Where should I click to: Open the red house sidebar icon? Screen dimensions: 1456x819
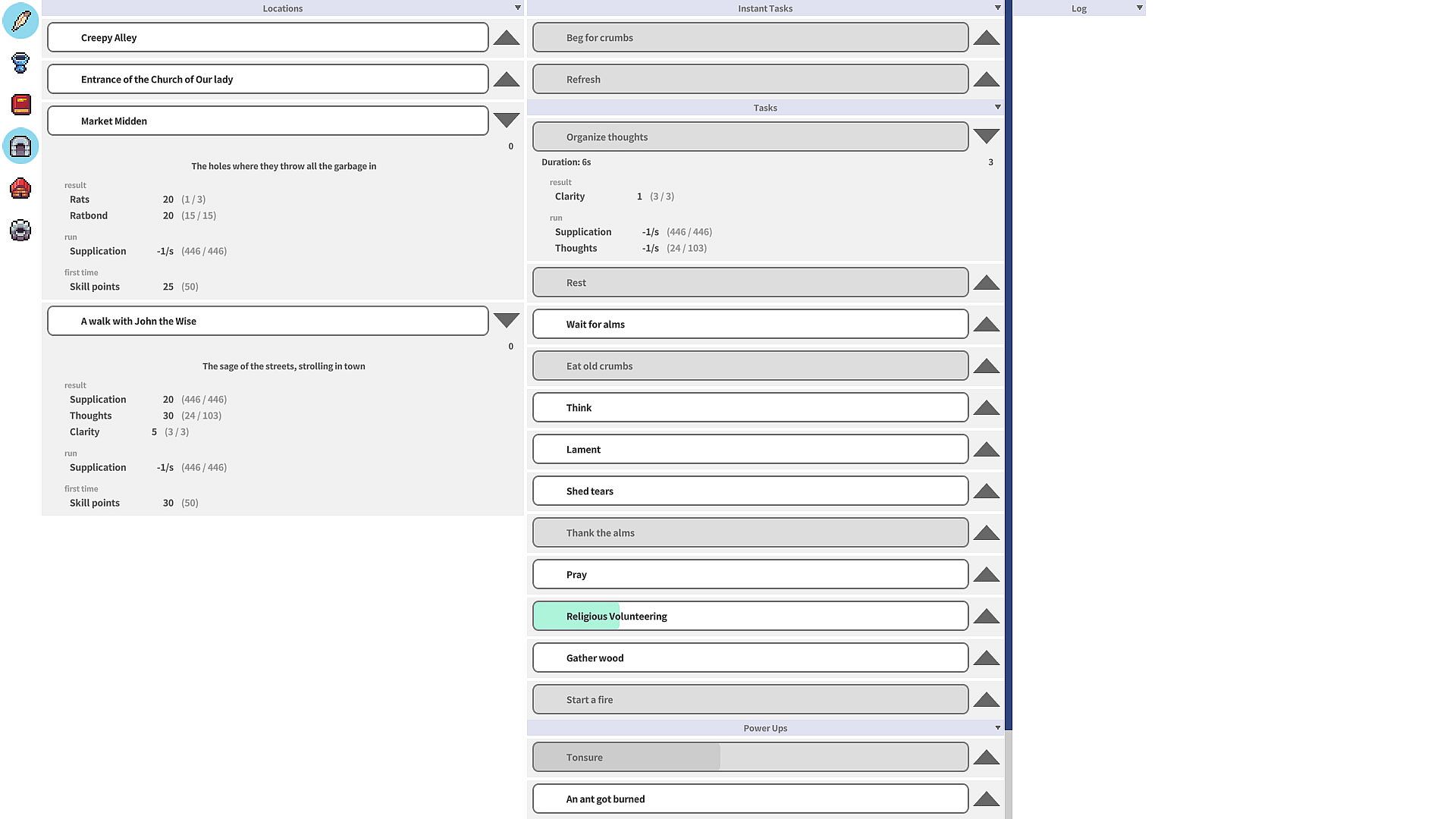click(x=20, y=188)
